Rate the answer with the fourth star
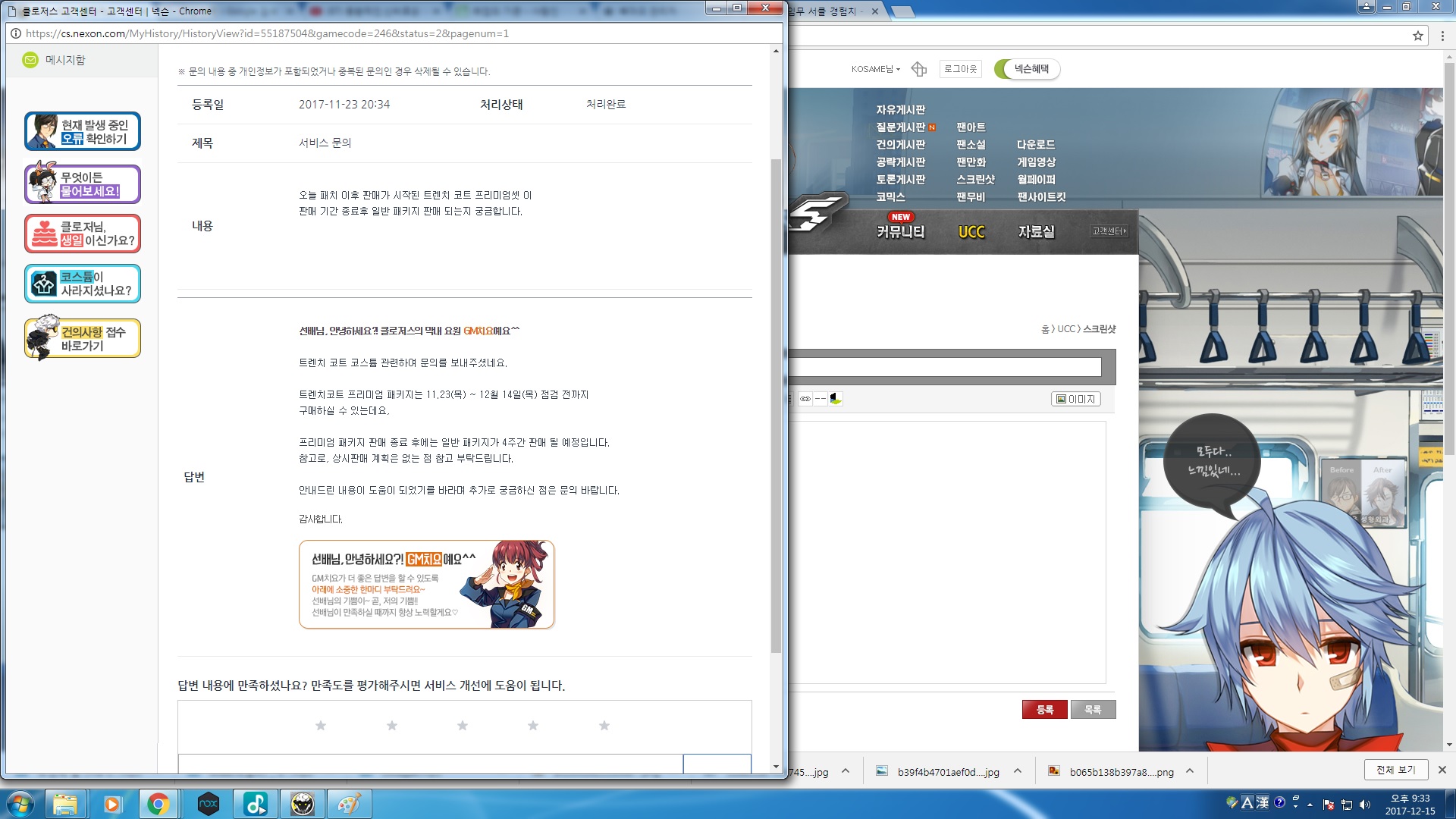This screenshot has height=819, width=1456. point(533,726)
